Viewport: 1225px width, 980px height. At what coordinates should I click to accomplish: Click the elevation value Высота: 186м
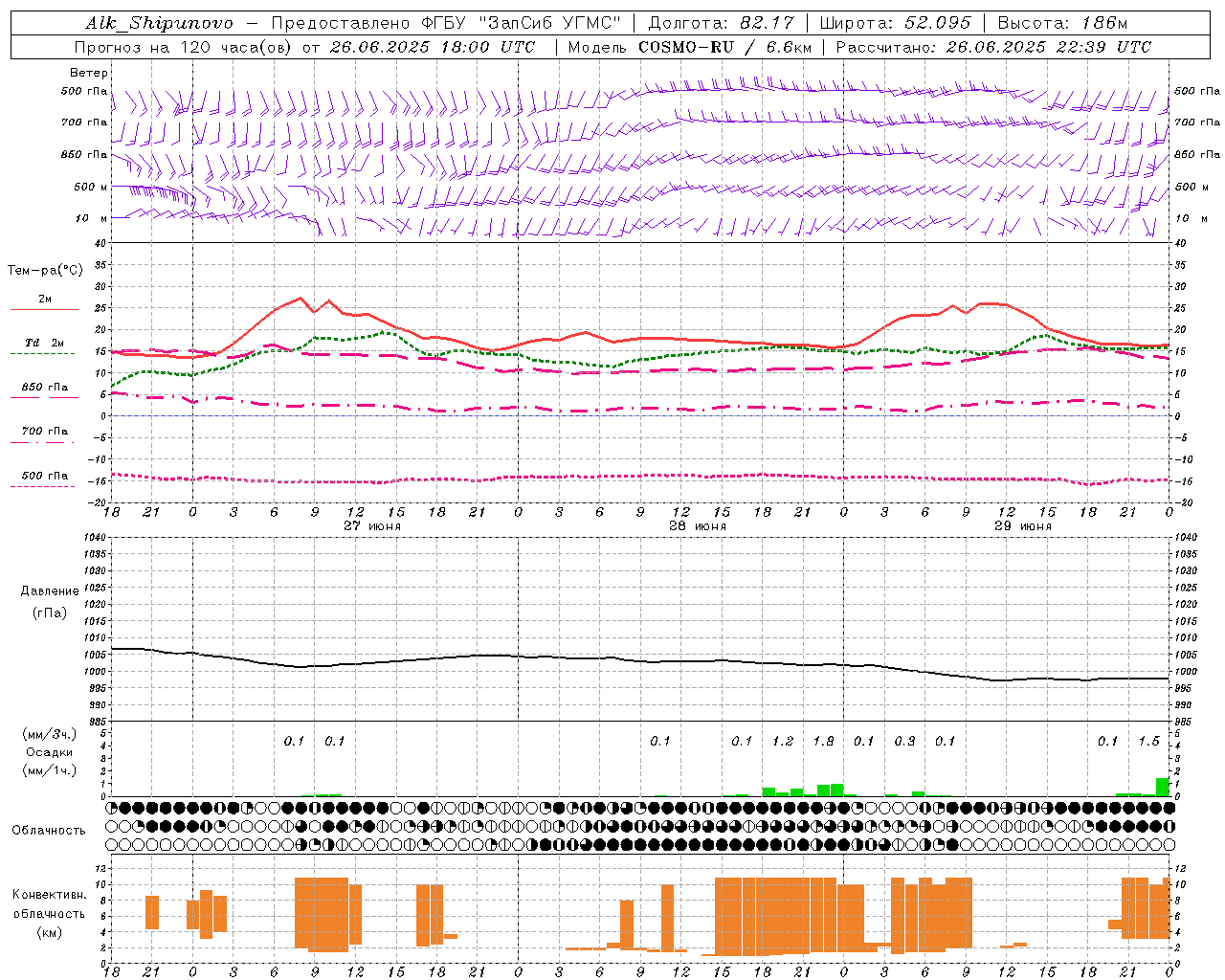[1062, 23]
